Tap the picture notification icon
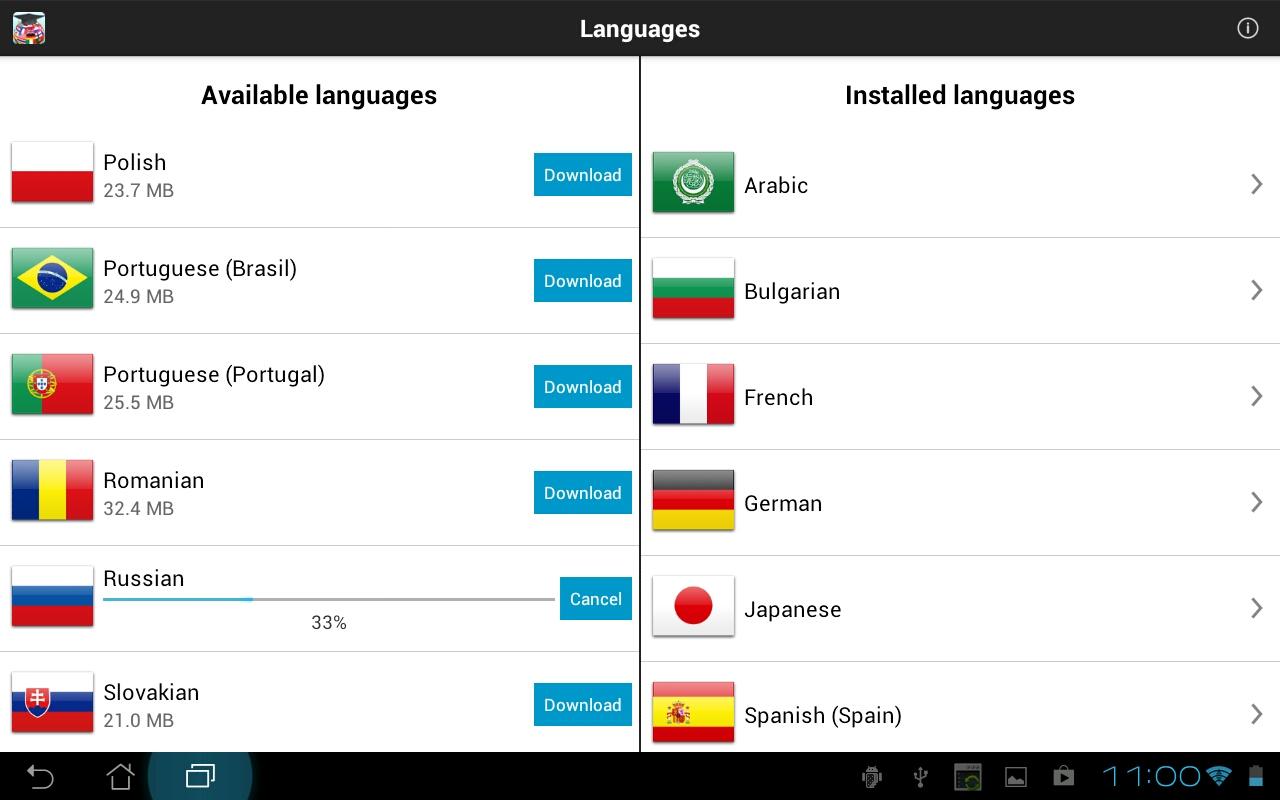This screenshot has height=800, width=1280. pos(1016,777)
